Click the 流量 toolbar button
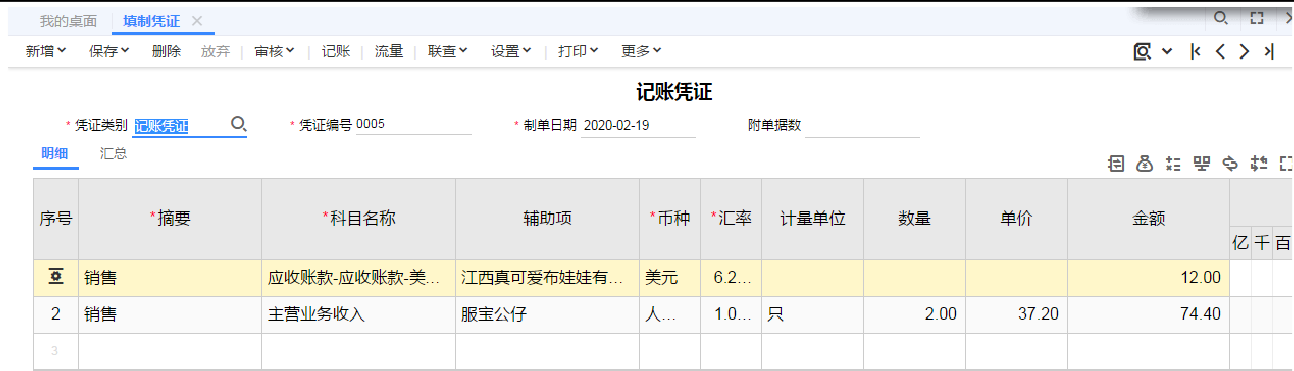The height and width of the screenshot is (371, 1294). click(389, 51)
